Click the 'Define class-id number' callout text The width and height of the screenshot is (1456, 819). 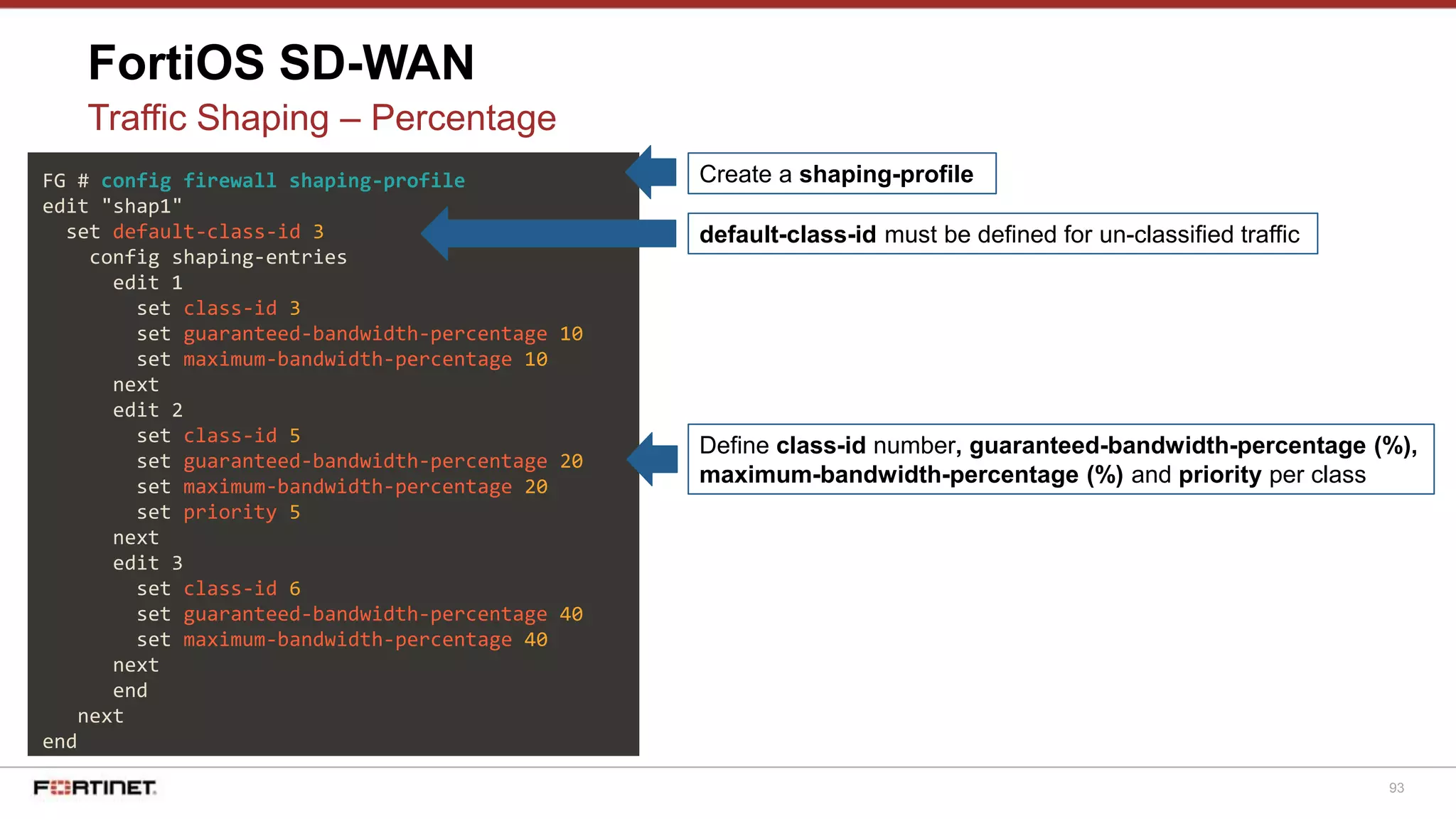pos(1059,460)
